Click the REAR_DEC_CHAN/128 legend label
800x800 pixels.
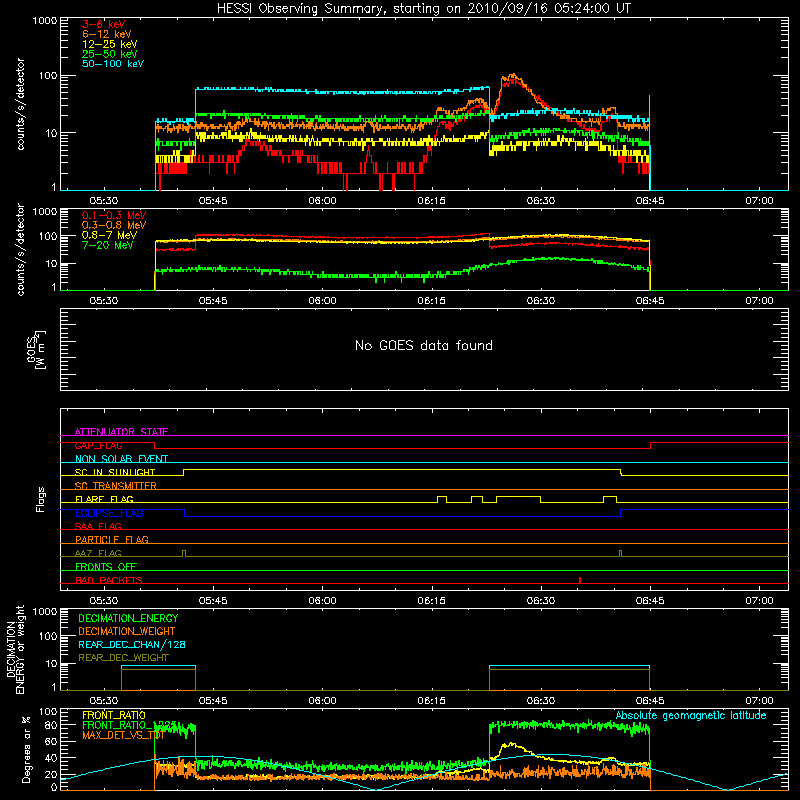tap(132, 644)
